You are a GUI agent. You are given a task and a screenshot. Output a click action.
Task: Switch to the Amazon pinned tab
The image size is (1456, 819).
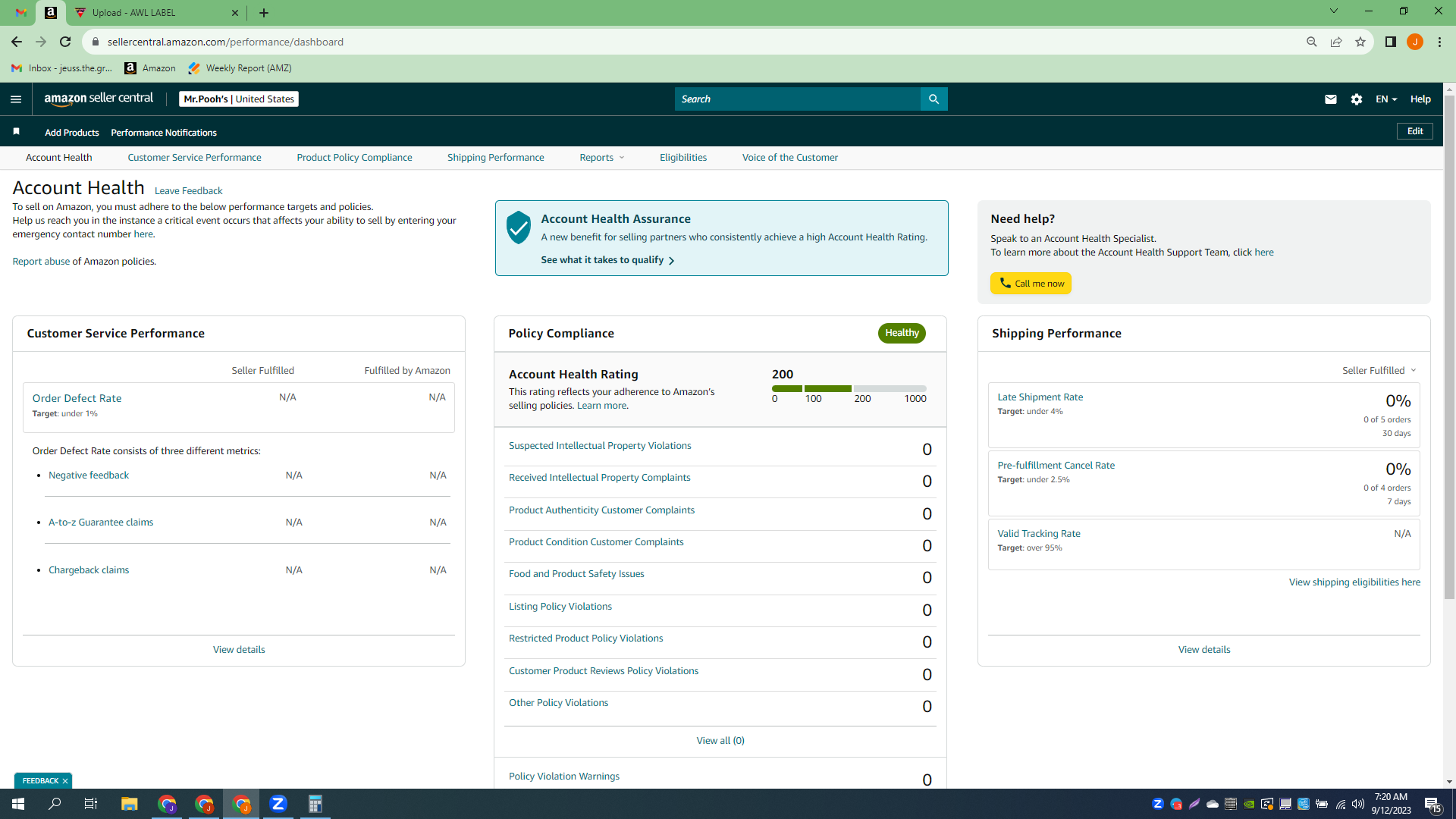pos(51,13)
